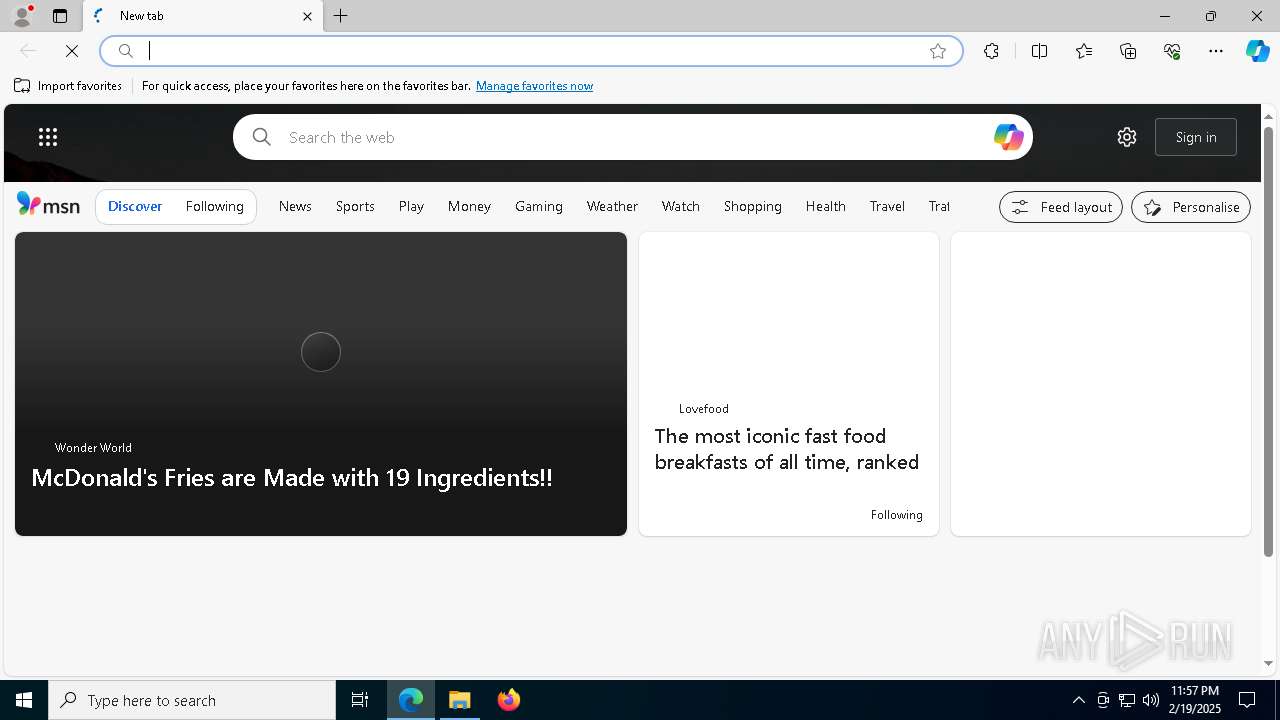The width and height of the screenshot is (1280, 720).
Task: Open Copilot icon in search box
Action: (x=1008, y=137)
